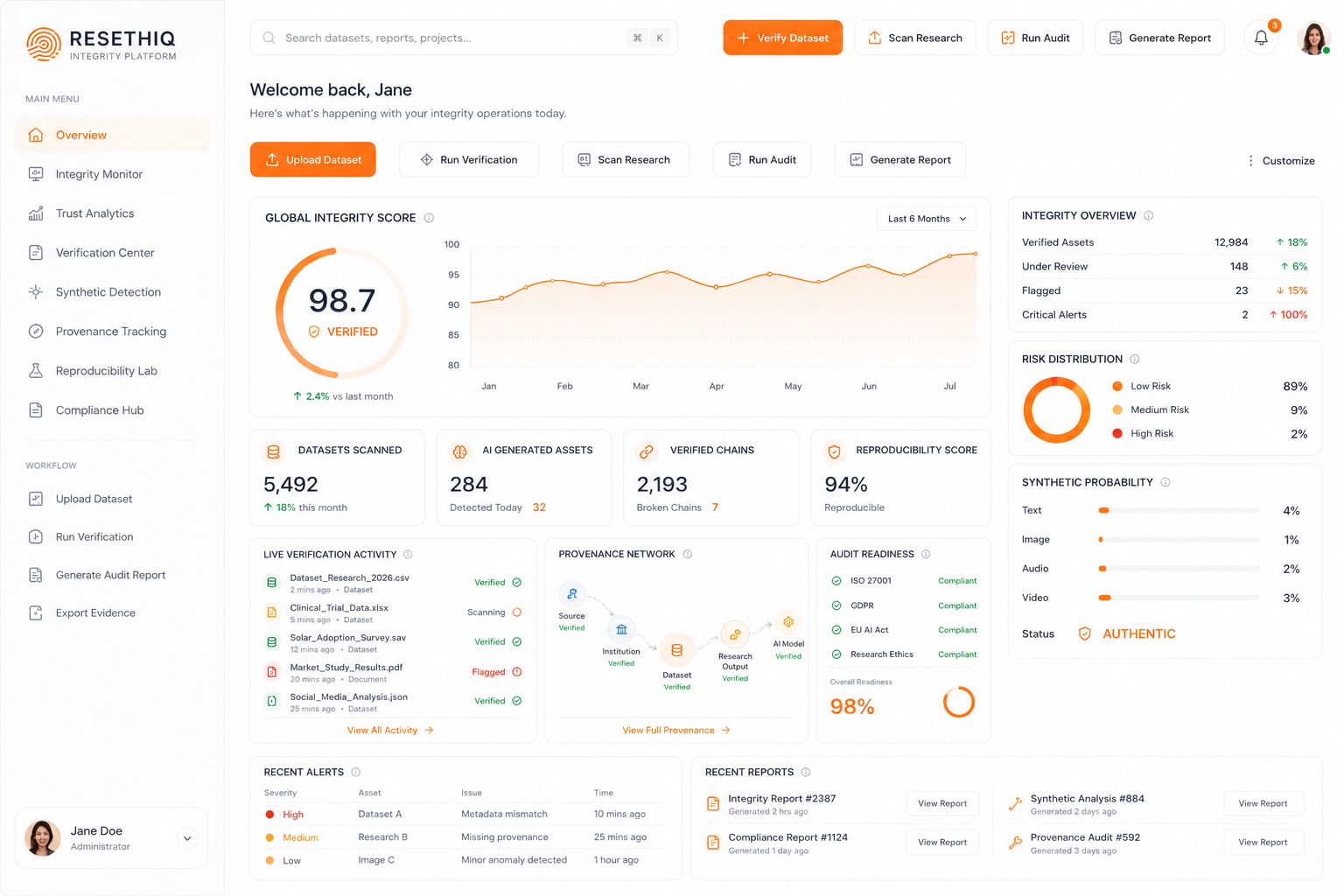Click the info icon beside Provenance Network
1344x896 pixels.
click(x=688, y=554)
